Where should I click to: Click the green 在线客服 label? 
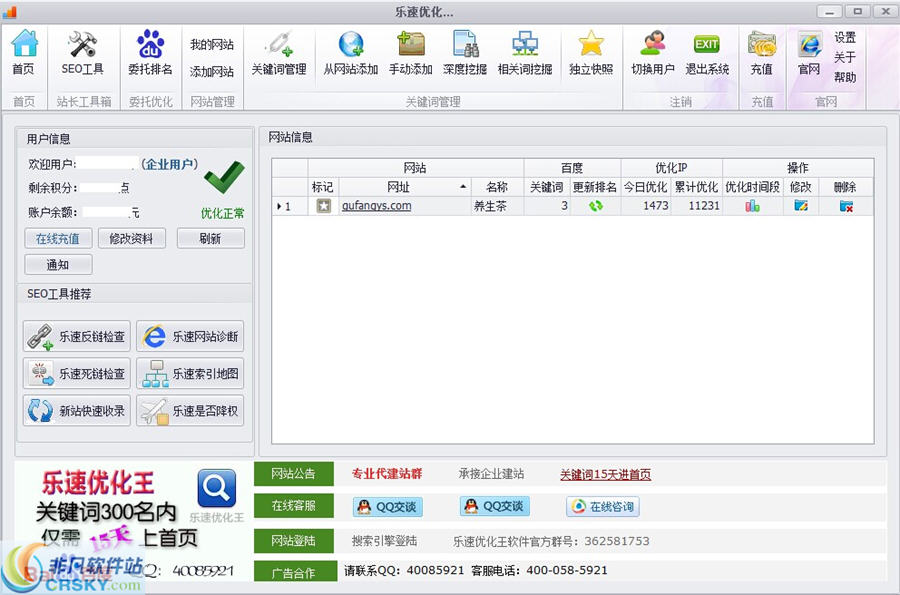click(x=293, y=505)
